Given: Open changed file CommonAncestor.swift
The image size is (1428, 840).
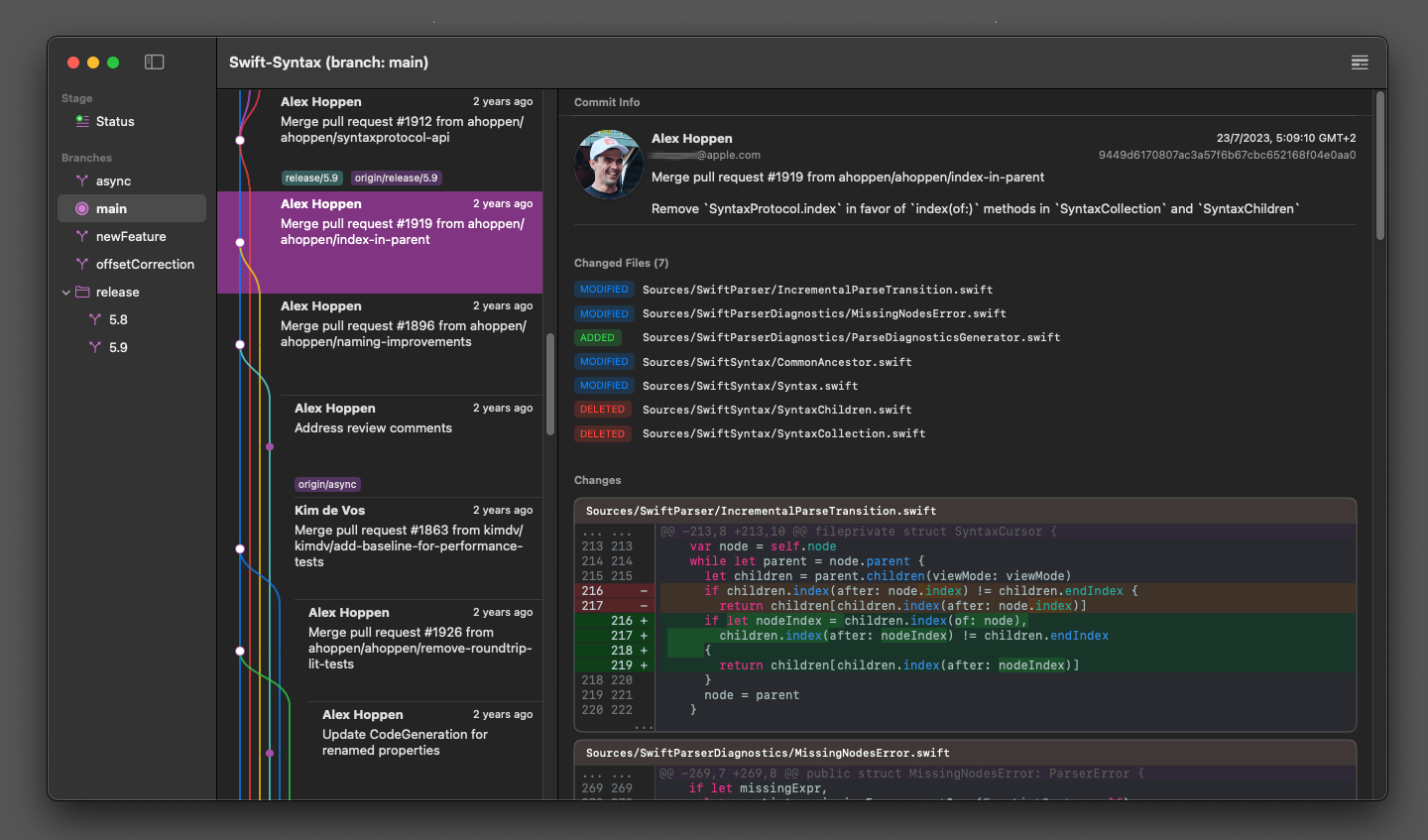Looking at the screenshot, I should (776, 362).
